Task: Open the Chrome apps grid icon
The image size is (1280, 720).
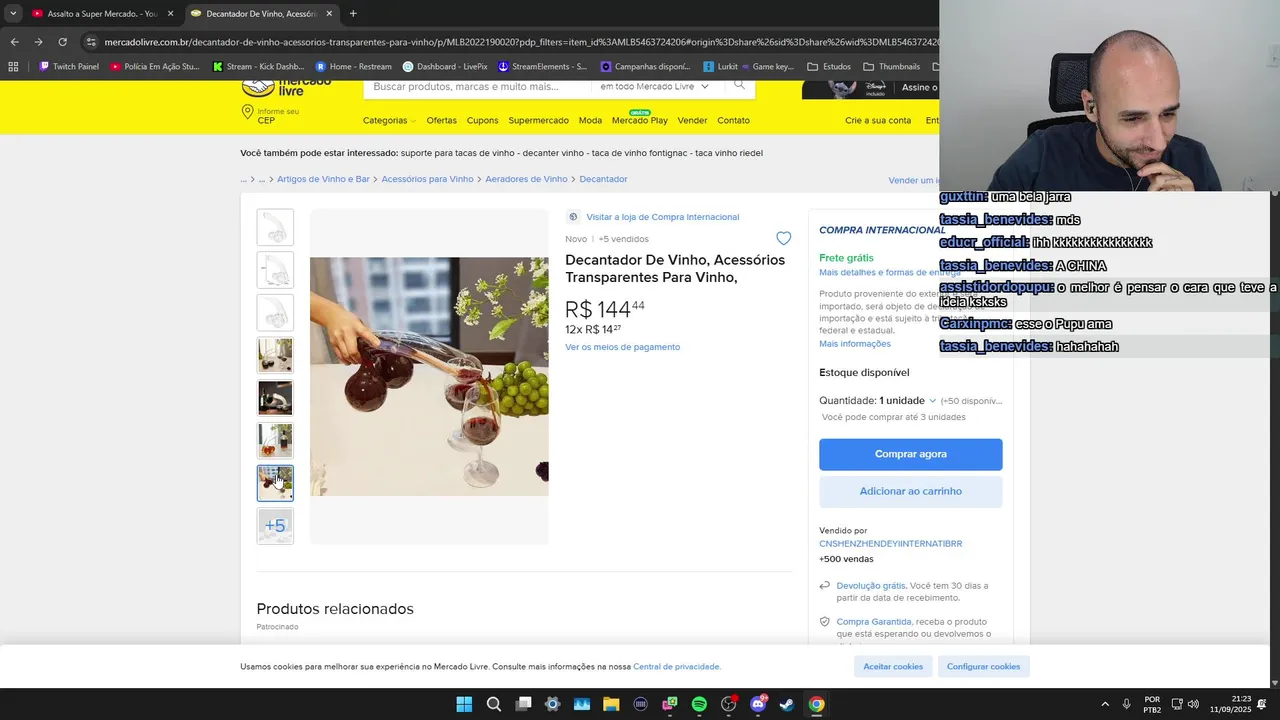Action: click(x=13, y=67)
